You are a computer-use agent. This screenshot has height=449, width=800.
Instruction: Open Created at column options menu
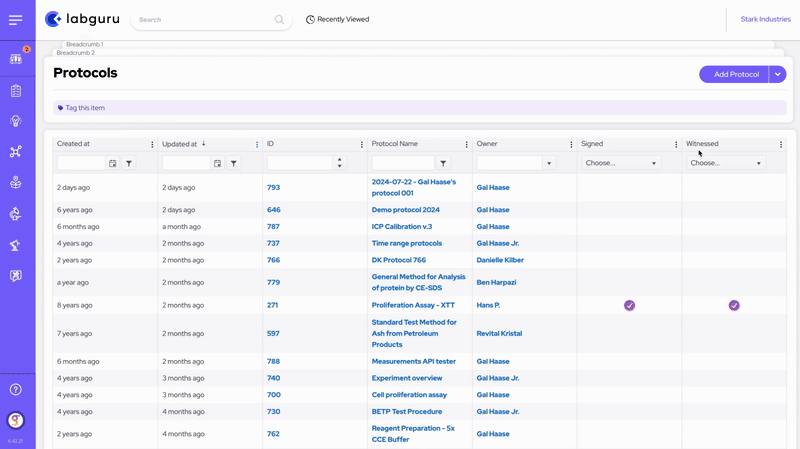(x=152, y=144)
